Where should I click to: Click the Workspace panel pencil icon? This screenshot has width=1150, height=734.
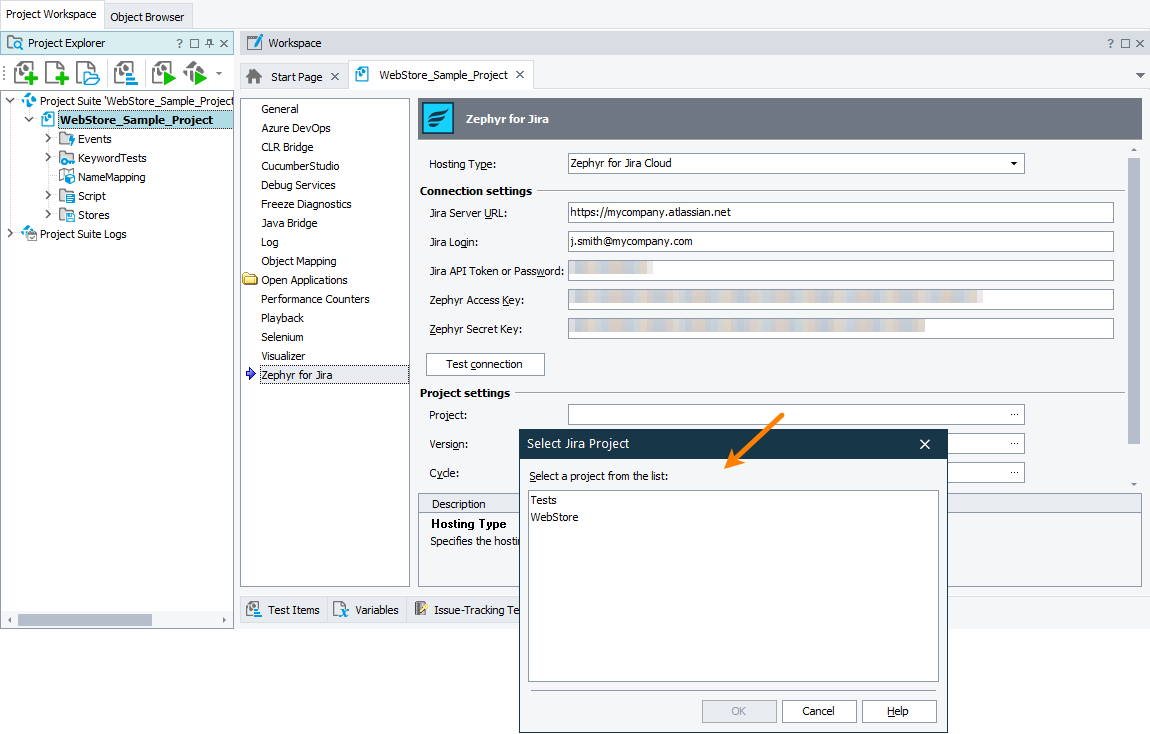point(254,43)
